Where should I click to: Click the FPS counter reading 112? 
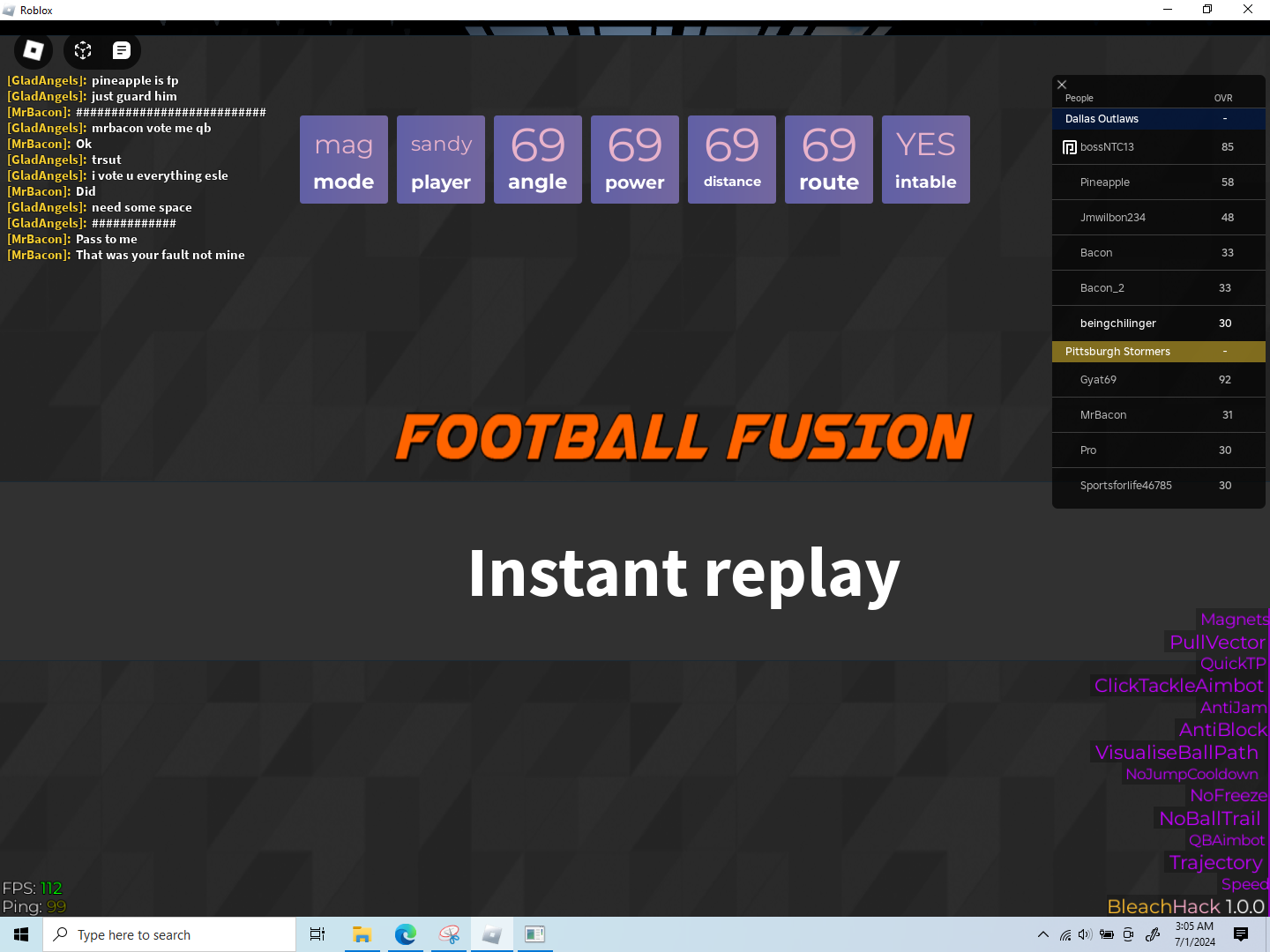pos(33,888)
